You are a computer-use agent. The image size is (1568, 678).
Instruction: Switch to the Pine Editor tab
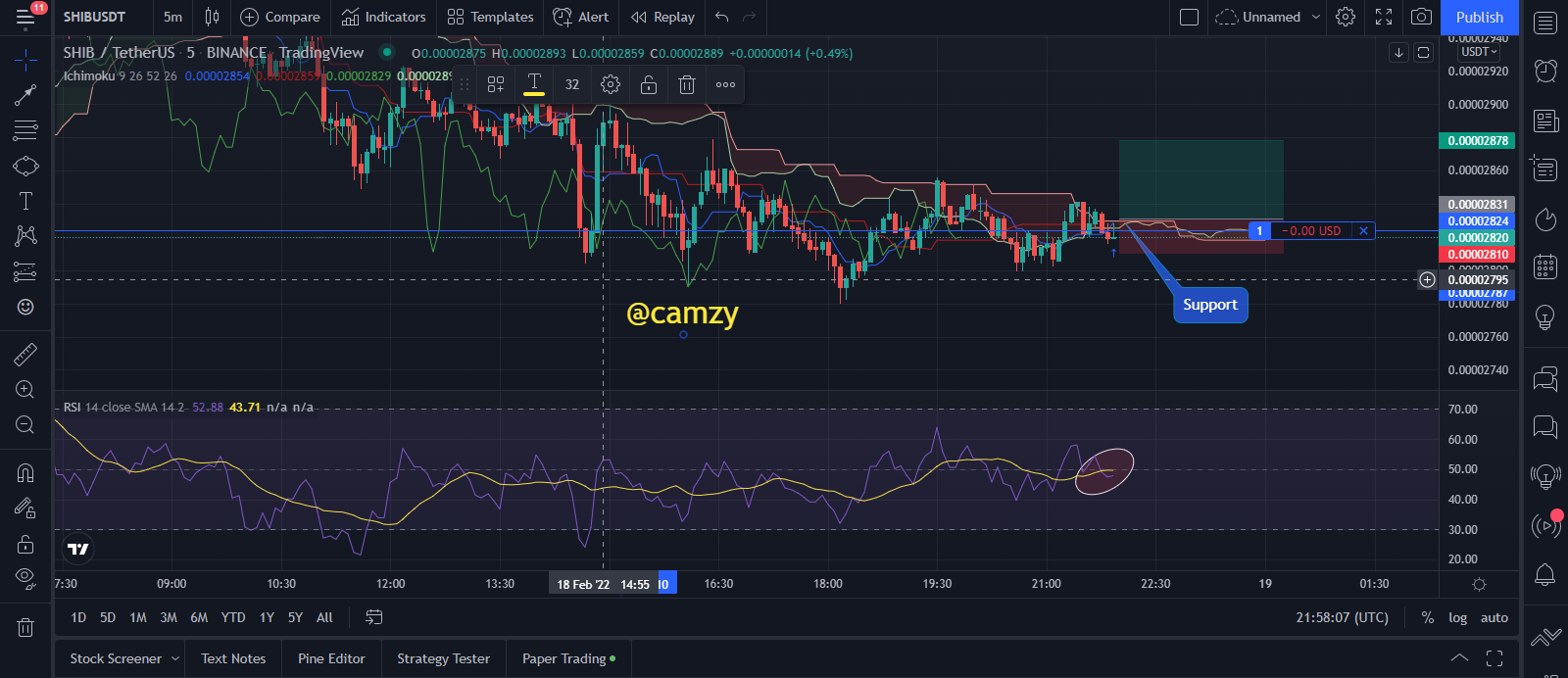[x=331, y=658]
